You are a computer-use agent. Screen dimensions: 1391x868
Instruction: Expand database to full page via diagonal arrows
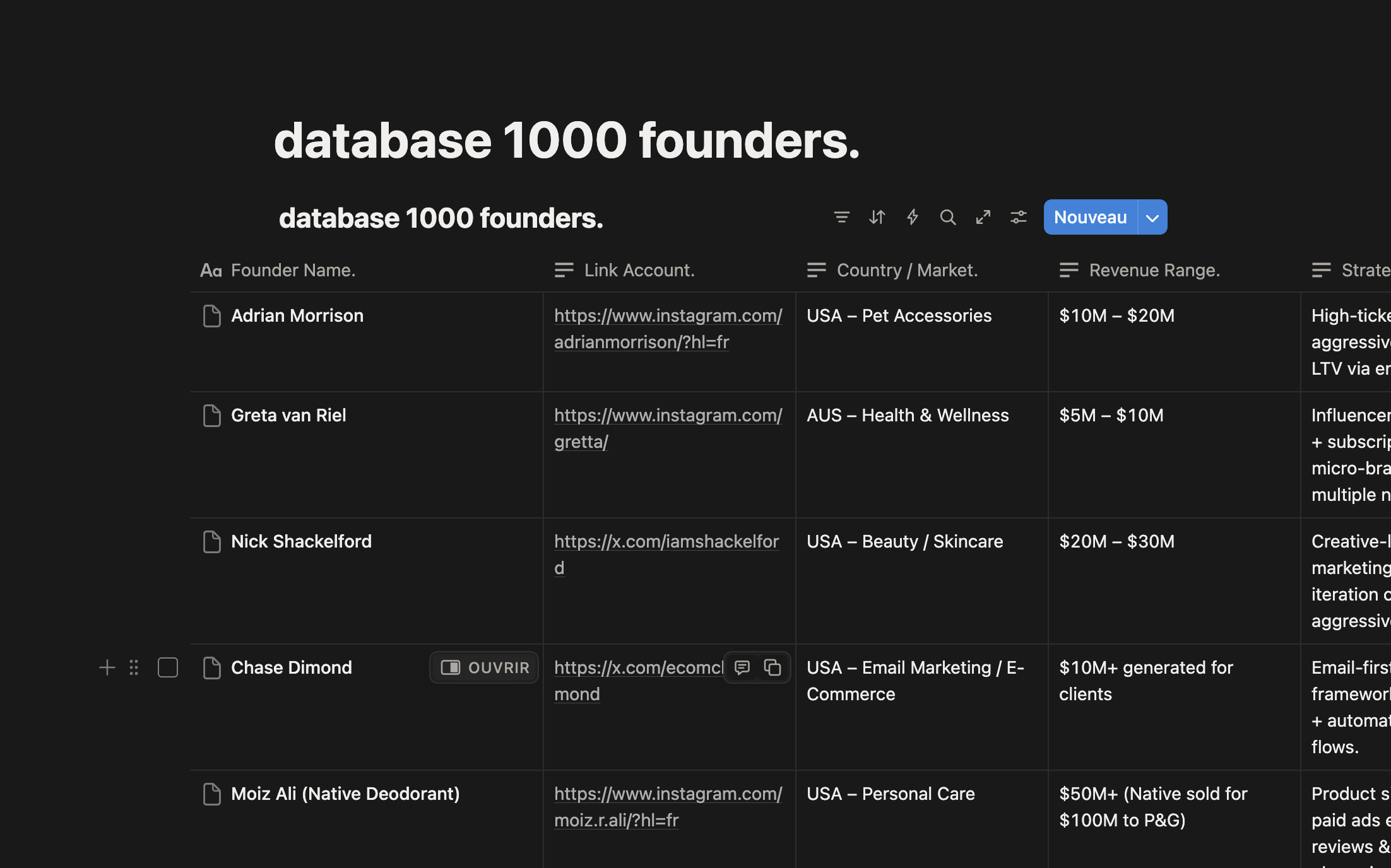pos(983,217)
